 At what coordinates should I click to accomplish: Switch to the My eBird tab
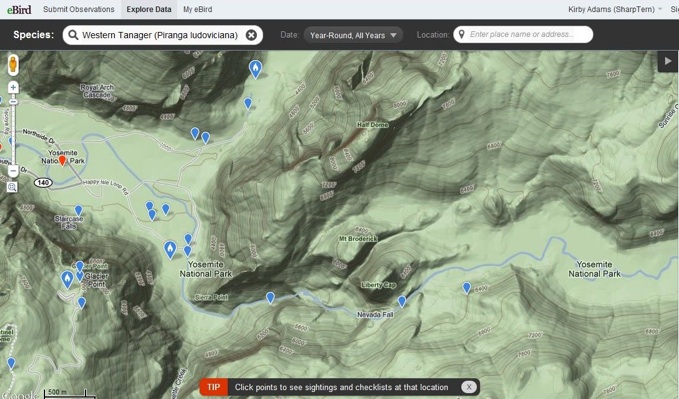point(197,9)
